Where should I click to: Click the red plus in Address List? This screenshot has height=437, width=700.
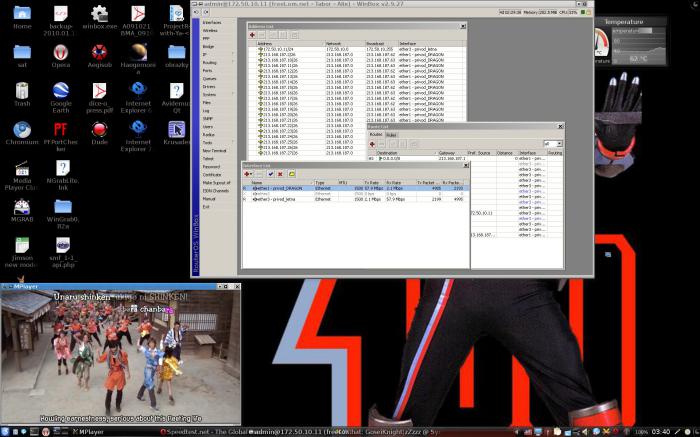(252, 35)
